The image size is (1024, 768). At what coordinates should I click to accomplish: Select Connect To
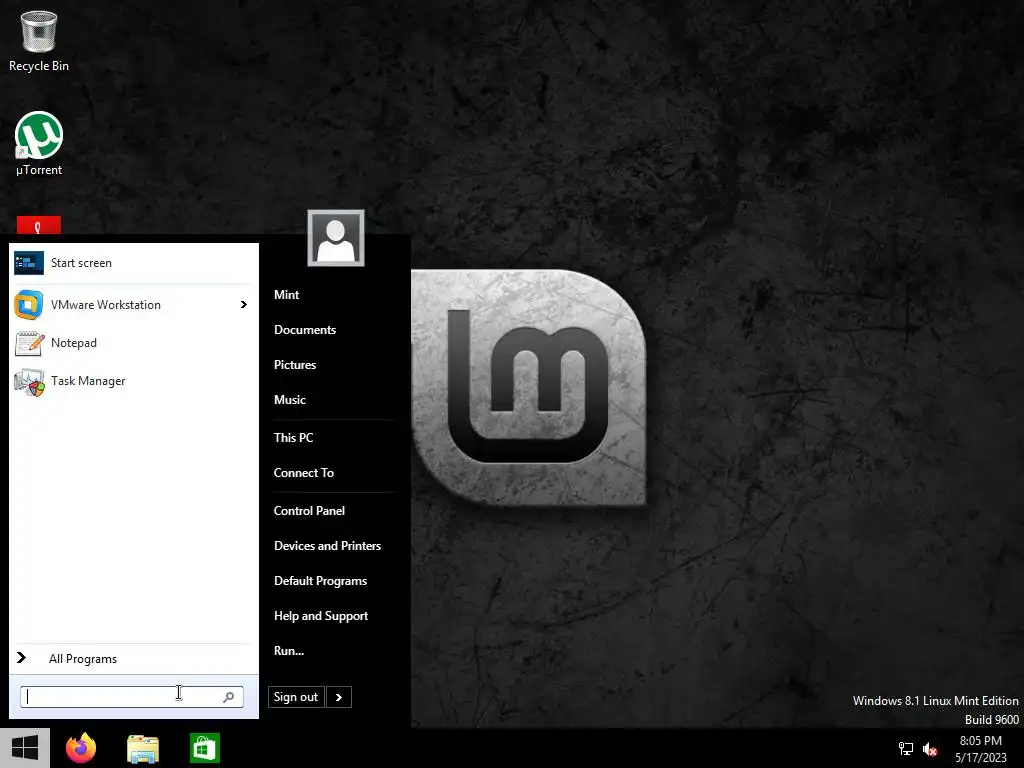tap(304, 473)
